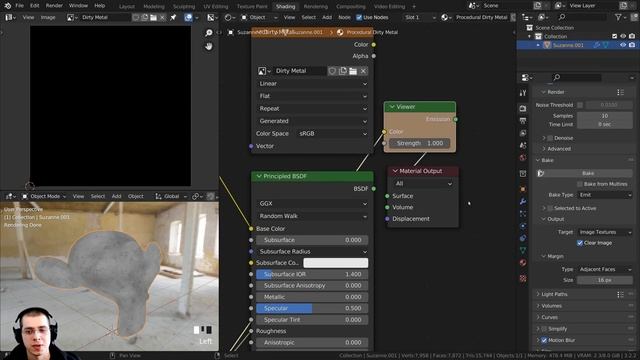
Task: Hide Suzanne.001 with the eye icon
Action: [x=623, y=45]
